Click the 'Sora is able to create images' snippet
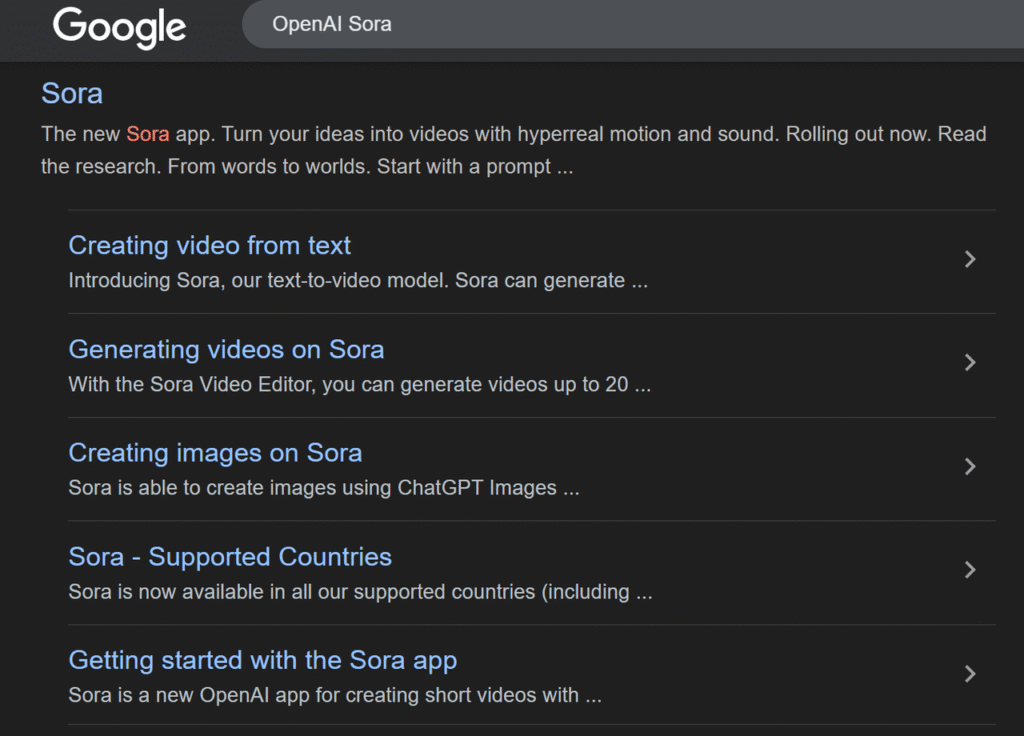The width and height of the screenshot is (1024, 736). [x=323, y=489]
